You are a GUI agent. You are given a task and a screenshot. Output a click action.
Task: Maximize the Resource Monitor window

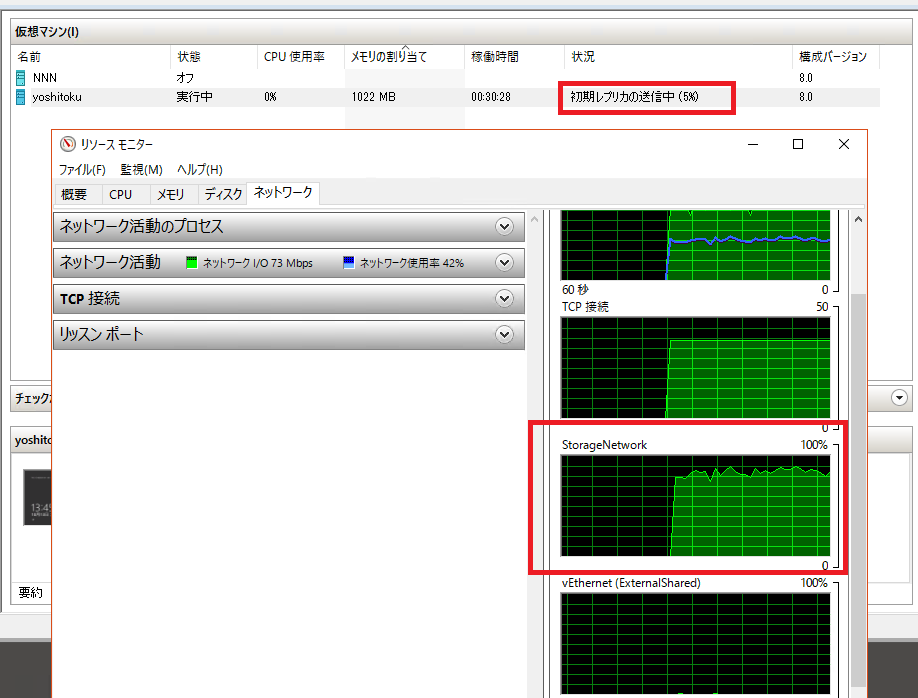tap(798, 144)
